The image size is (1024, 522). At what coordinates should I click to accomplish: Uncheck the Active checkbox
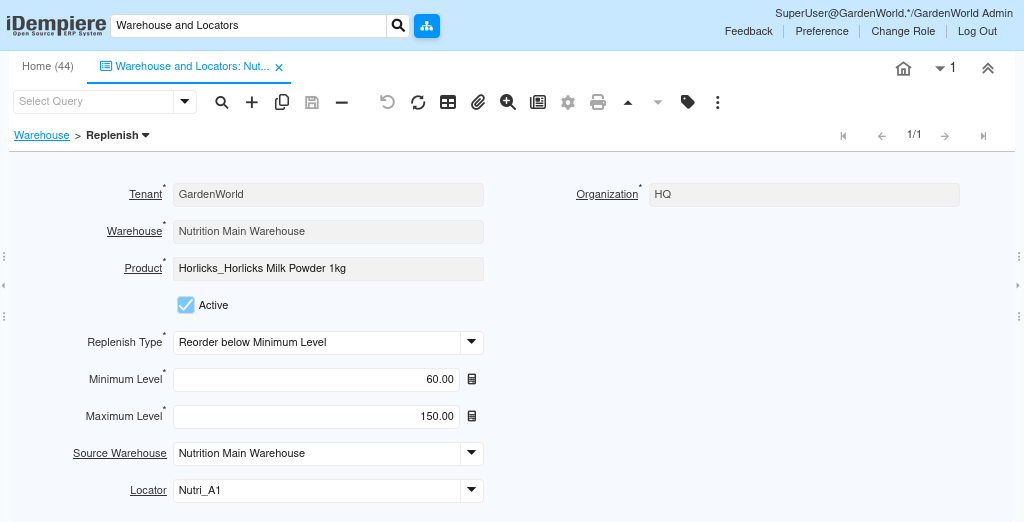186,305
